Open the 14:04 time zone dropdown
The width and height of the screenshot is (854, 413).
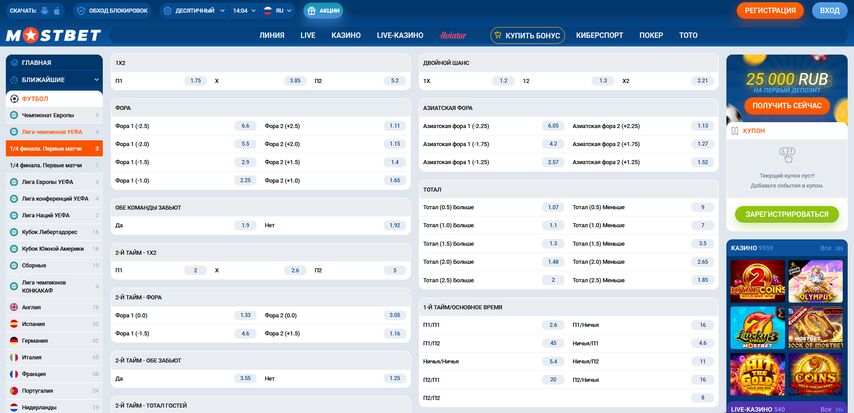tap(244, 10)
